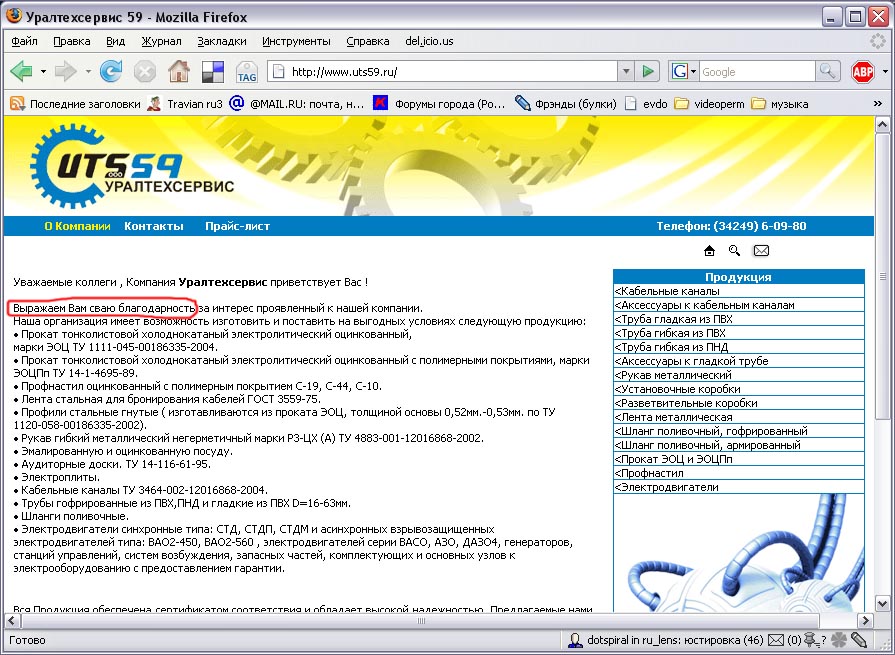Open the Правка menu
Image resolution: width=895 pixels, height=655 pixels.
(72, 41)
